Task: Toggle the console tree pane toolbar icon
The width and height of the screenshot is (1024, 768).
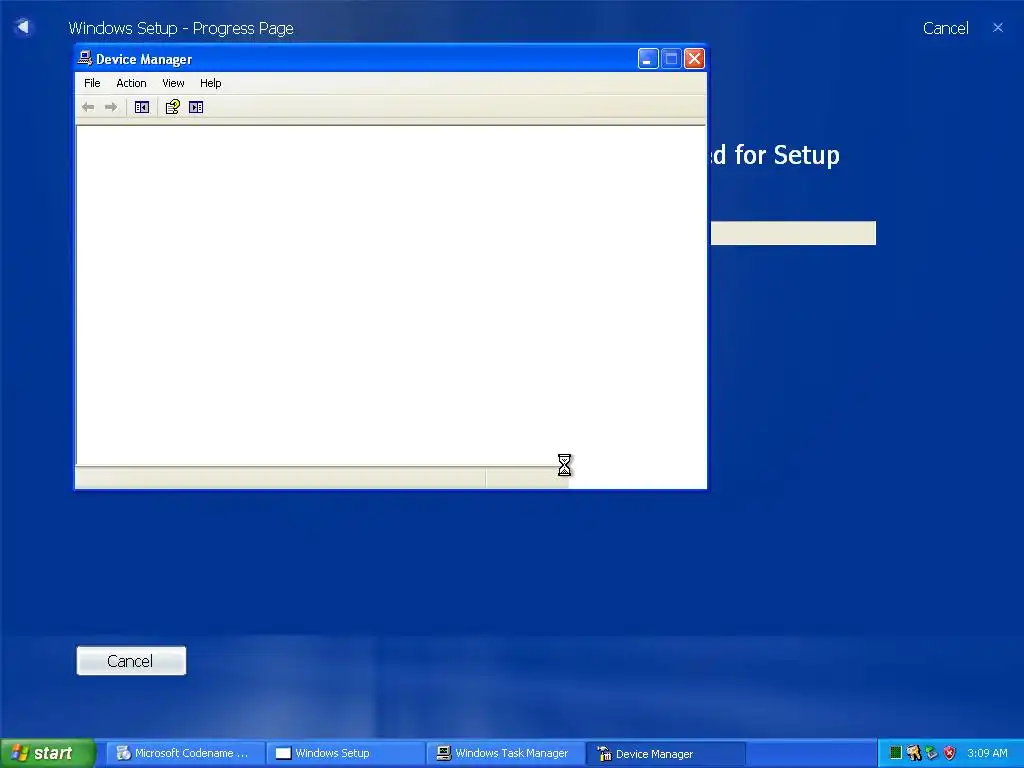Action: pyautogui.click(x=142, y=107)
